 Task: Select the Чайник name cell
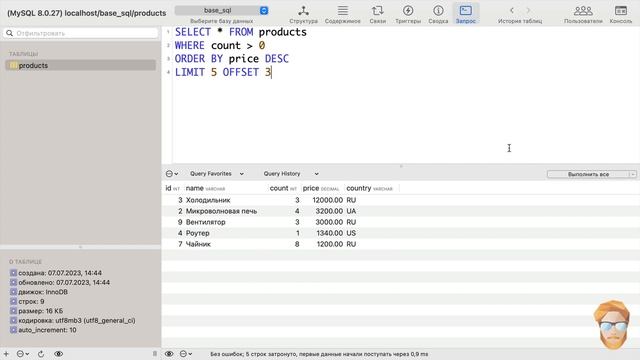tap(198, 244)
